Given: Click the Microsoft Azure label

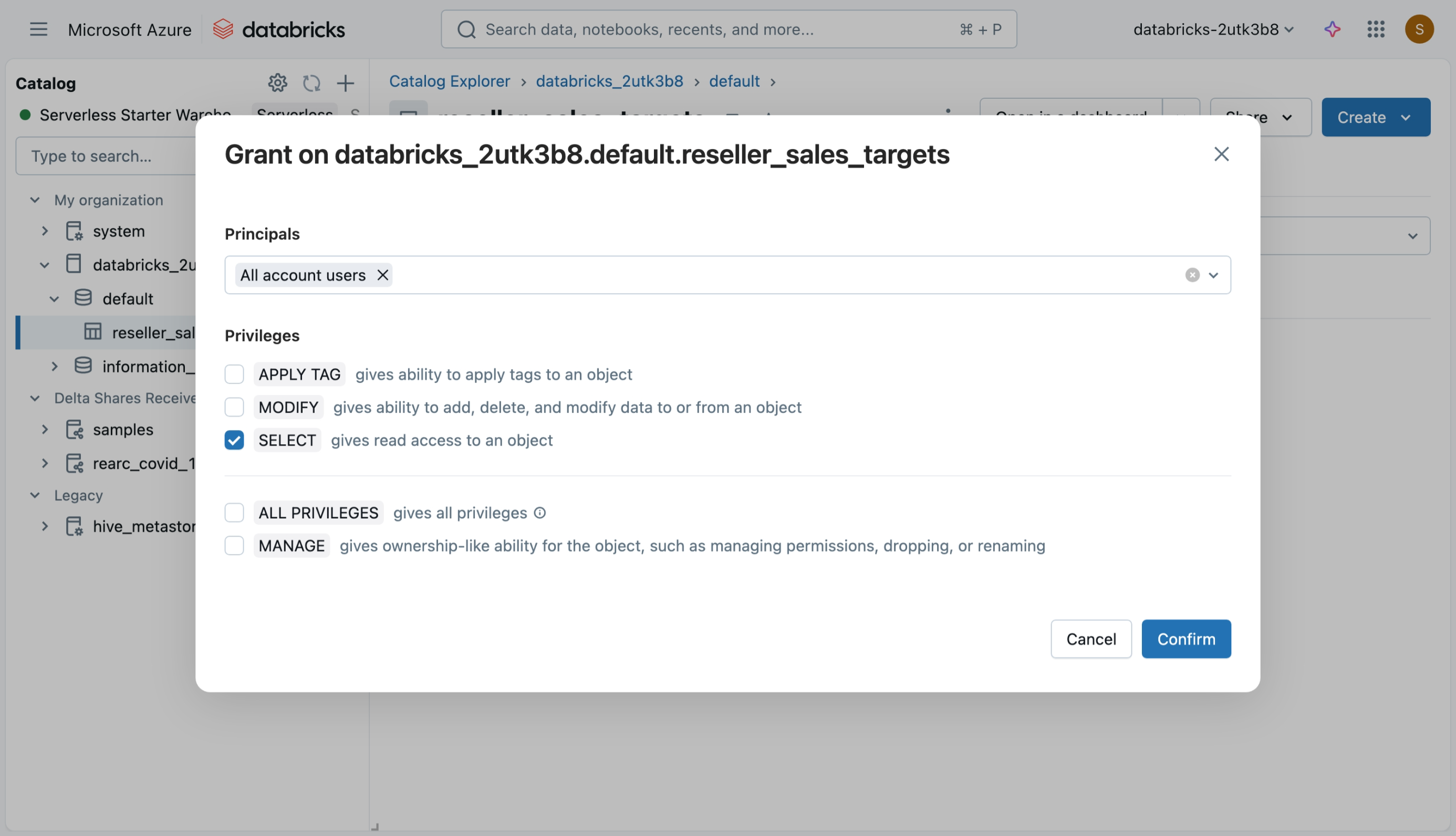Looking at the screenshot, I should pyautogui.click(x=130, y=29).
